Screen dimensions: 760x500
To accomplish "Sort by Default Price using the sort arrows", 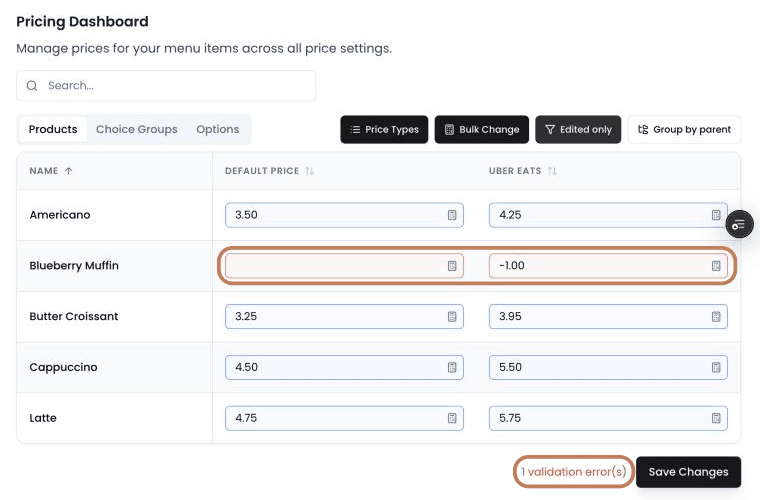I will (x=309, y=171).
